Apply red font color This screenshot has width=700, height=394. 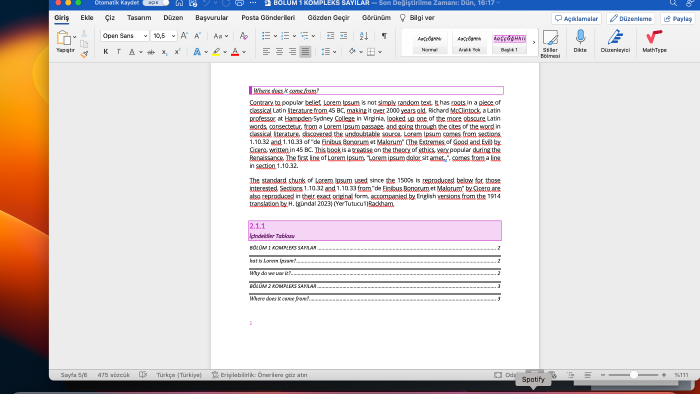[x=235, y=52]
